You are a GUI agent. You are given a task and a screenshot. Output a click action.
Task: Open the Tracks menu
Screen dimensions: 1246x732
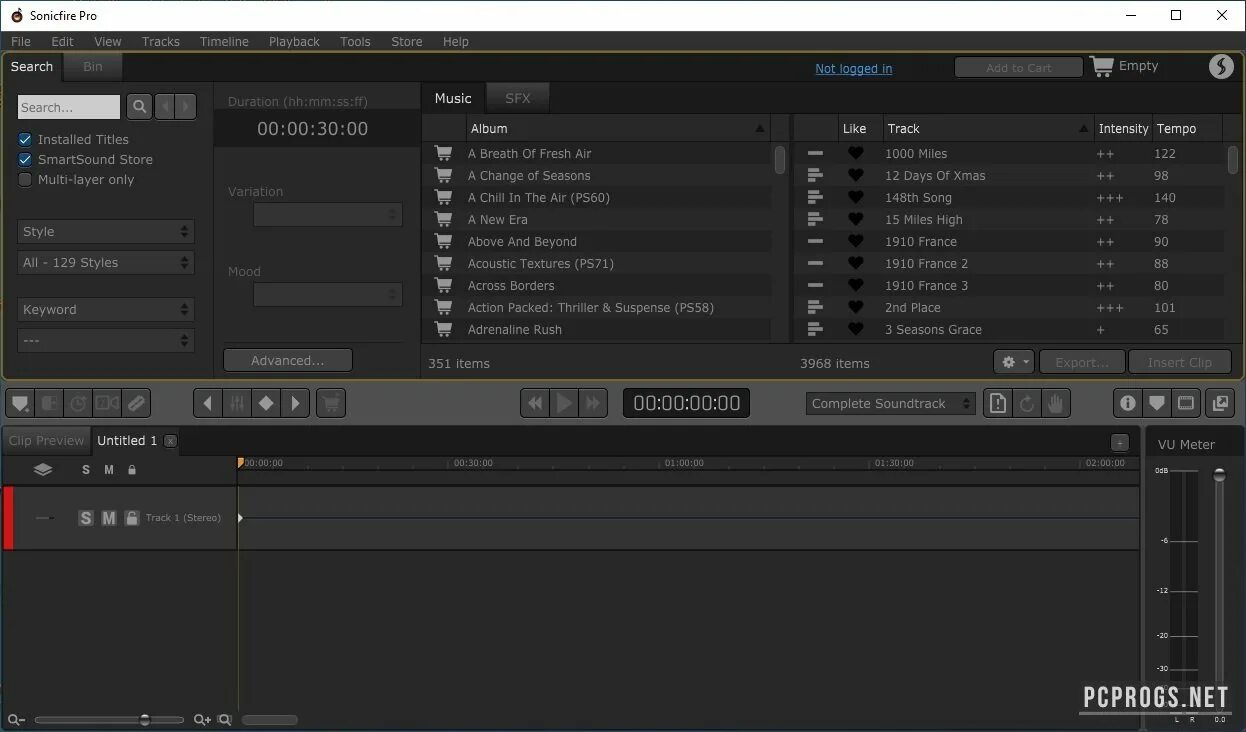coord(161,41)
